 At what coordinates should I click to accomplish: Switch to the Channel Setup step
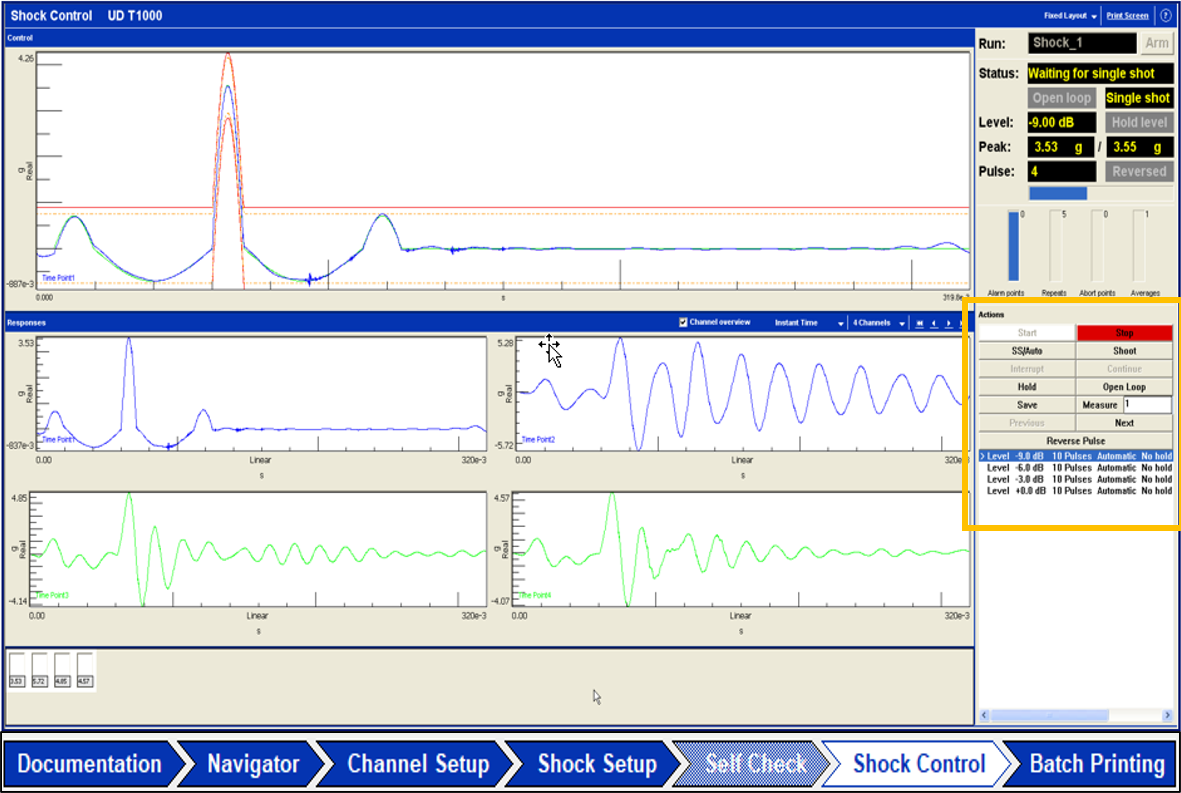click(x=417, y=765)
